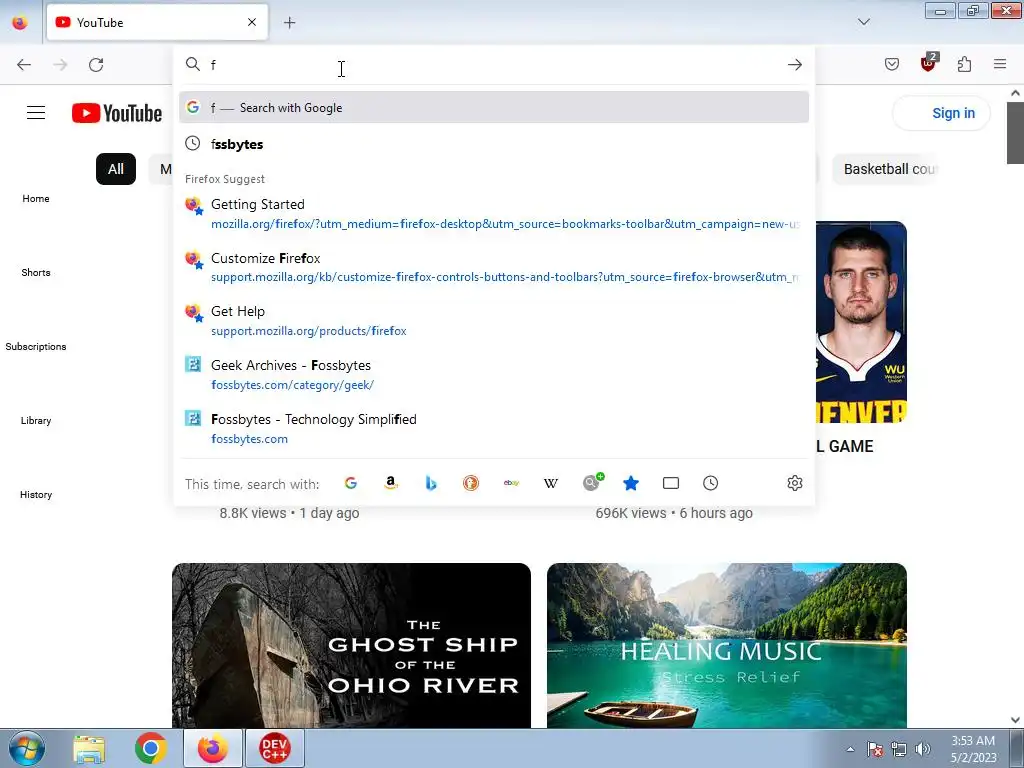
Task: Show hidden system tray icons
Action: [x=850, y=749]
